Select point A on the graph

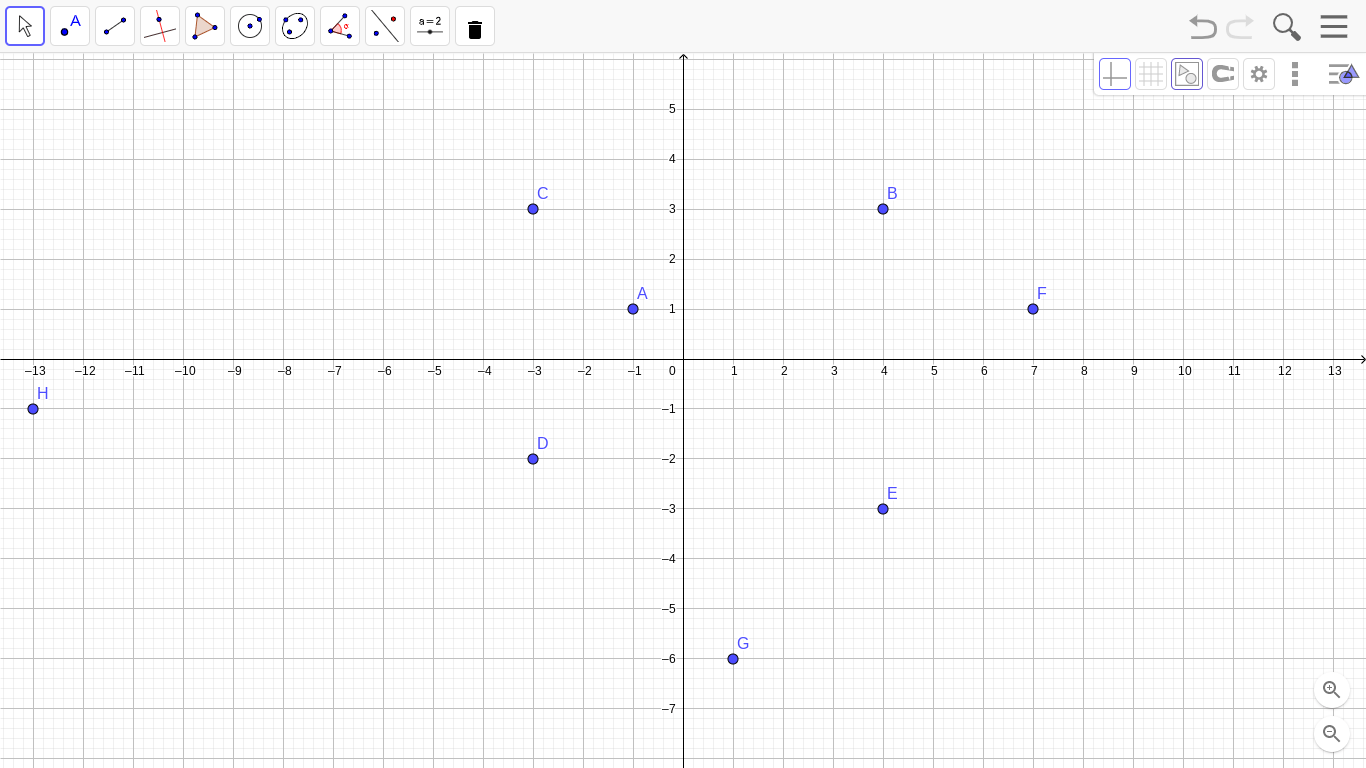pos(633,309)
